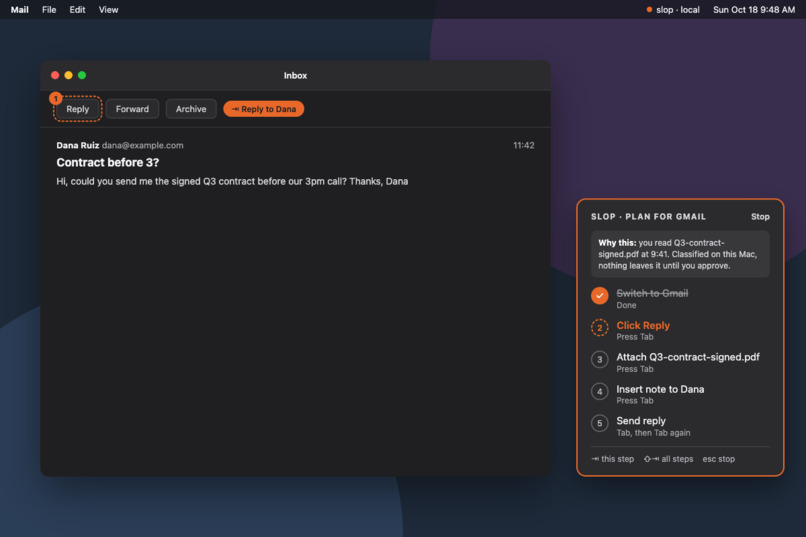806x537 pixels.
Task: Close the Inbox window with red button
Action: [55, 75]
